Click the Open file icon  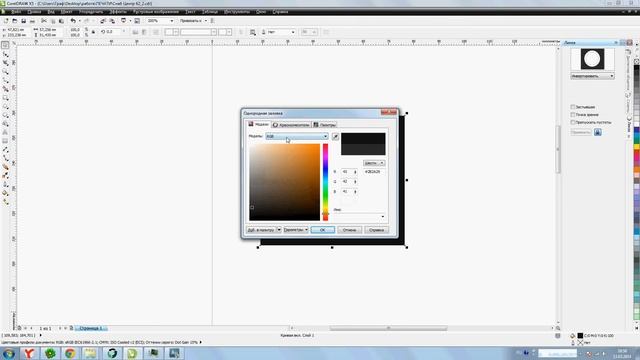click(x=15, y=21)
